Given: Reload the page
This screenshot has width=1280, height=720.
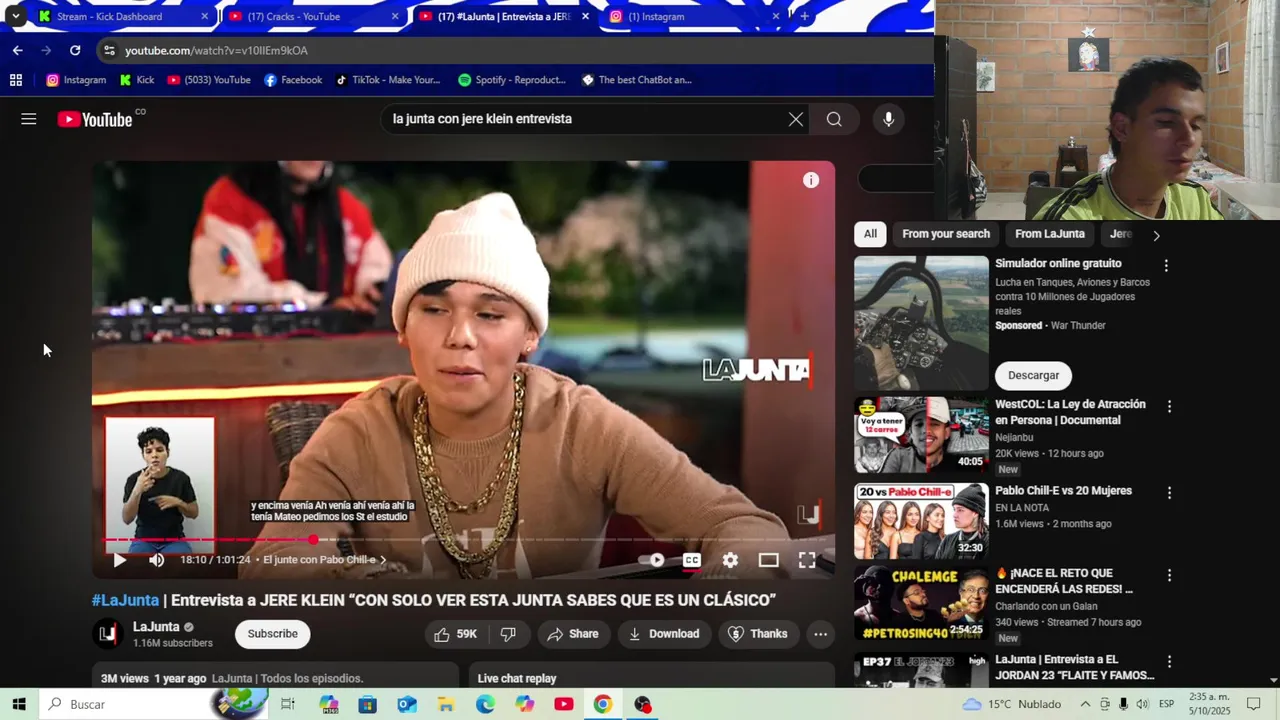Looking at the screenshot, I should [75, 50].
